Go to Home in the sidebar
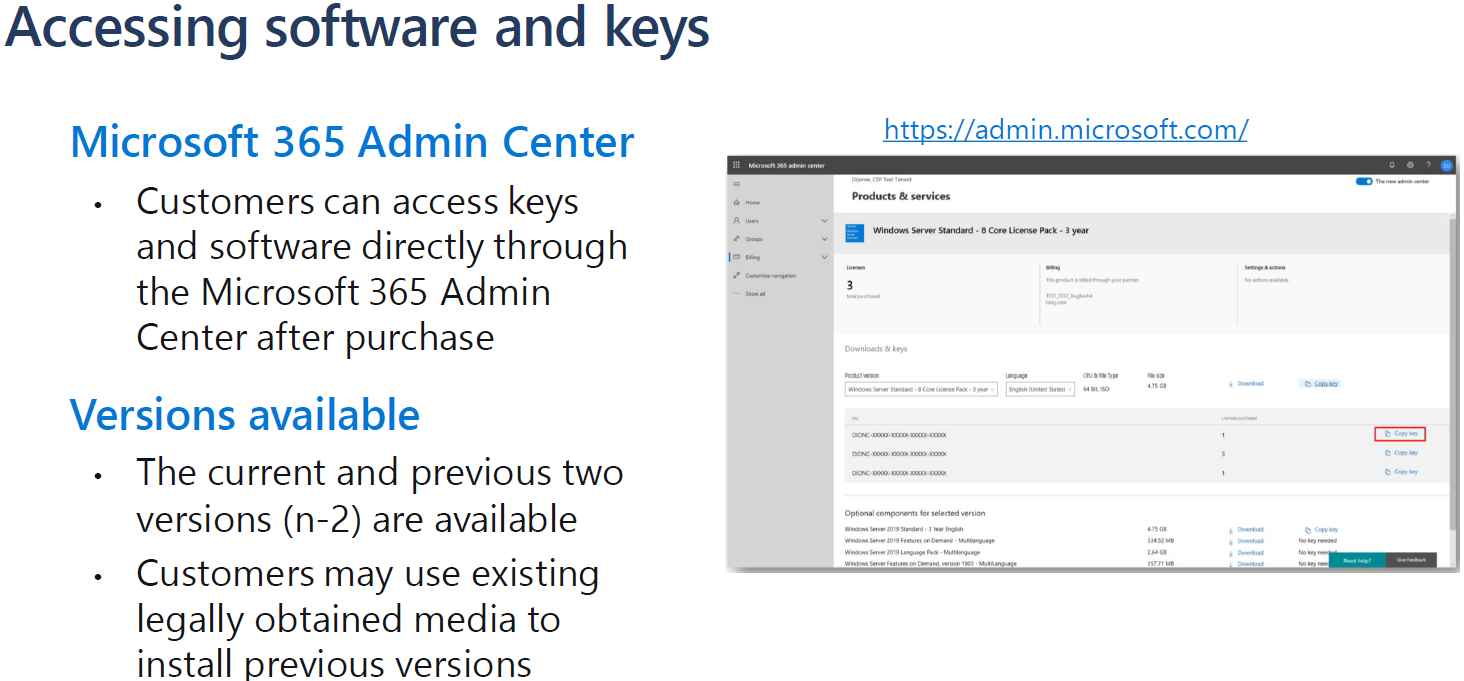1464x681 pixels. pyautogui.click(x=752, y=203)
